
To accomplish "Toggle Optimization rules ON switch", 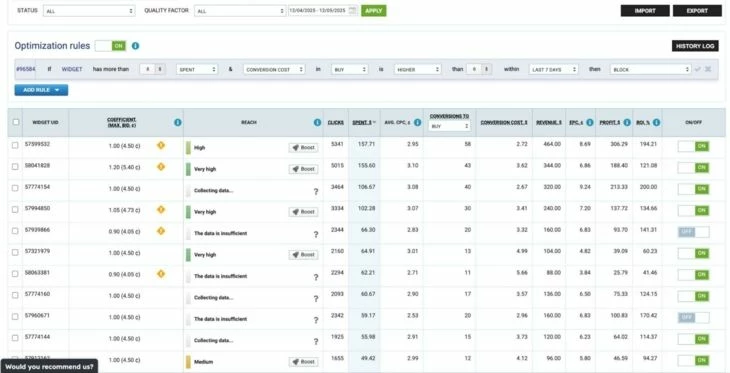I will (110, 46).
